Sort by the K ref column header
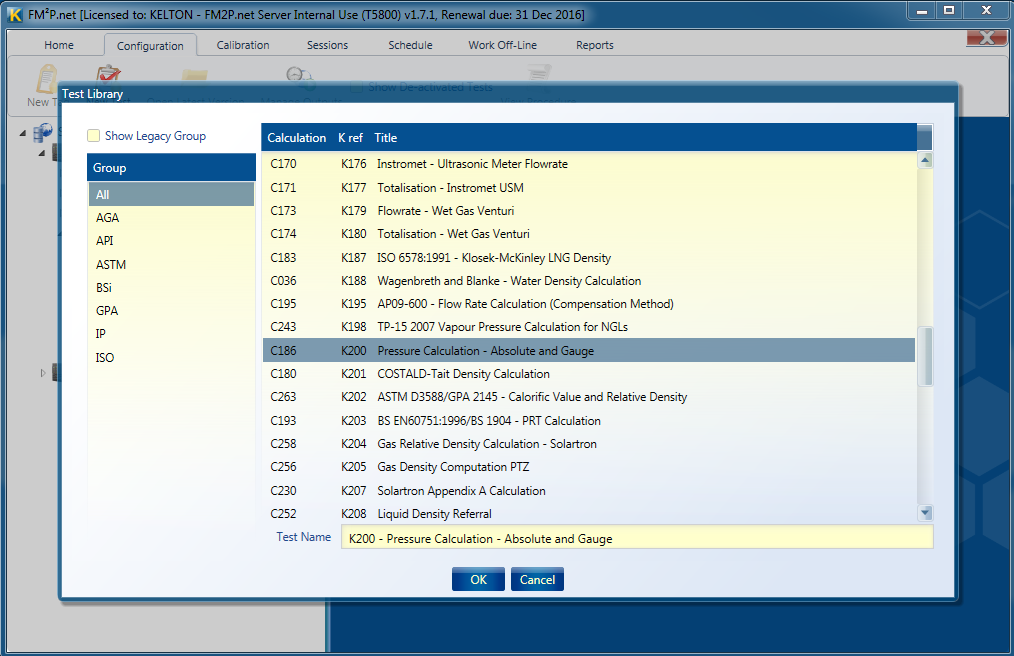This screenshot has height=656, width=1014. (351, 138)
